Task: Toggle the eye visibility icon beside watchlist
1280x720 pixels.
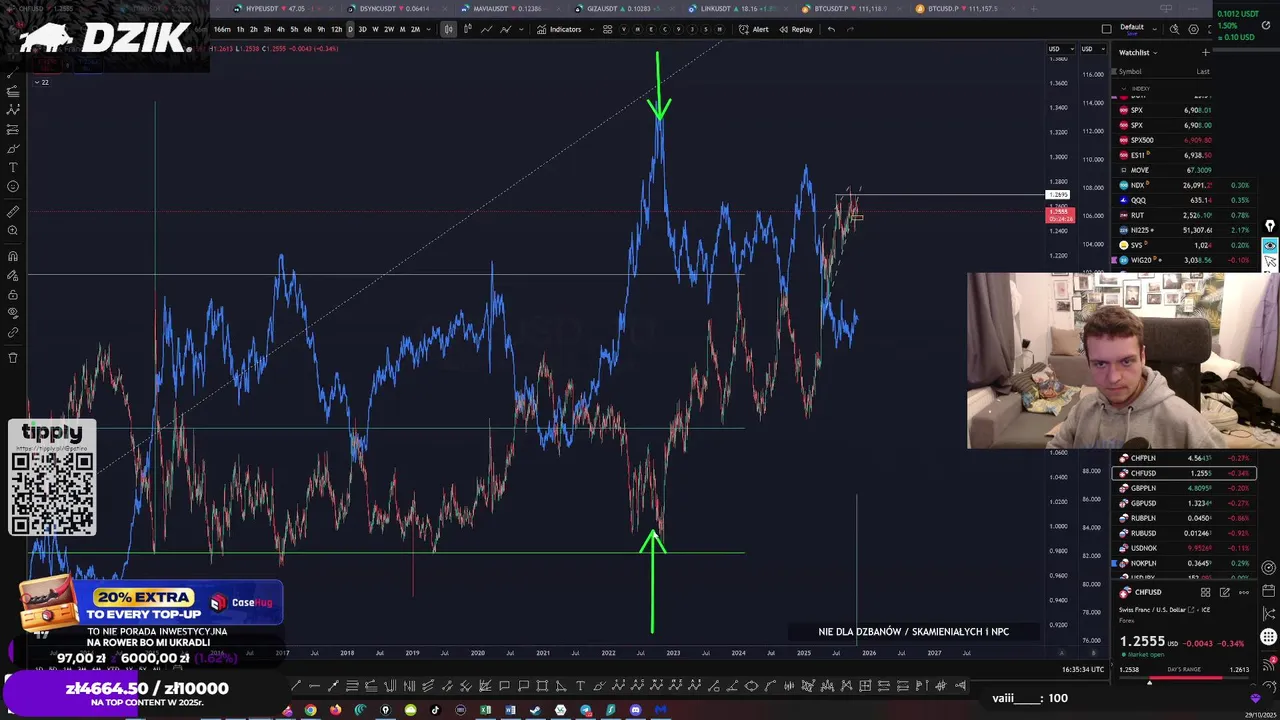Action: (x=1270, y=245)
